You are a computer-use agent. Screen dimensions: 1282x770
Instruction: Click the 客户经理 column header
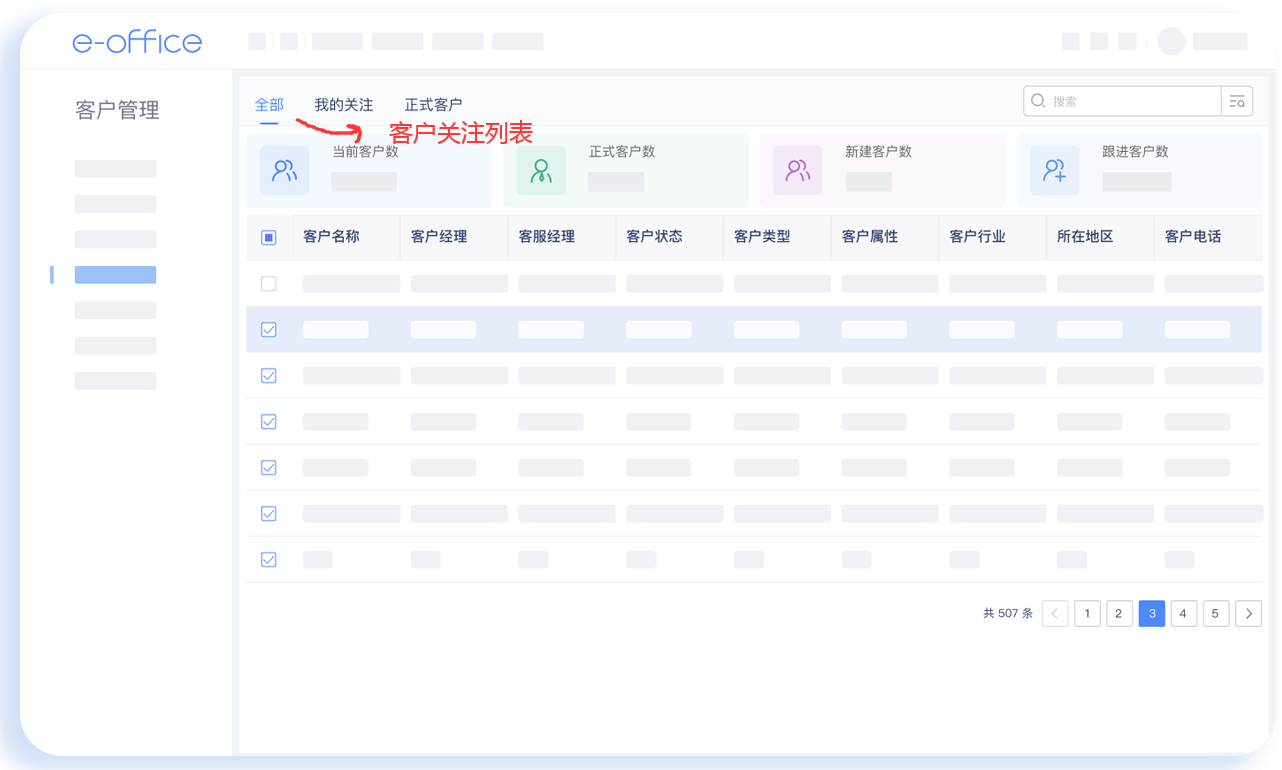[439, 237]
